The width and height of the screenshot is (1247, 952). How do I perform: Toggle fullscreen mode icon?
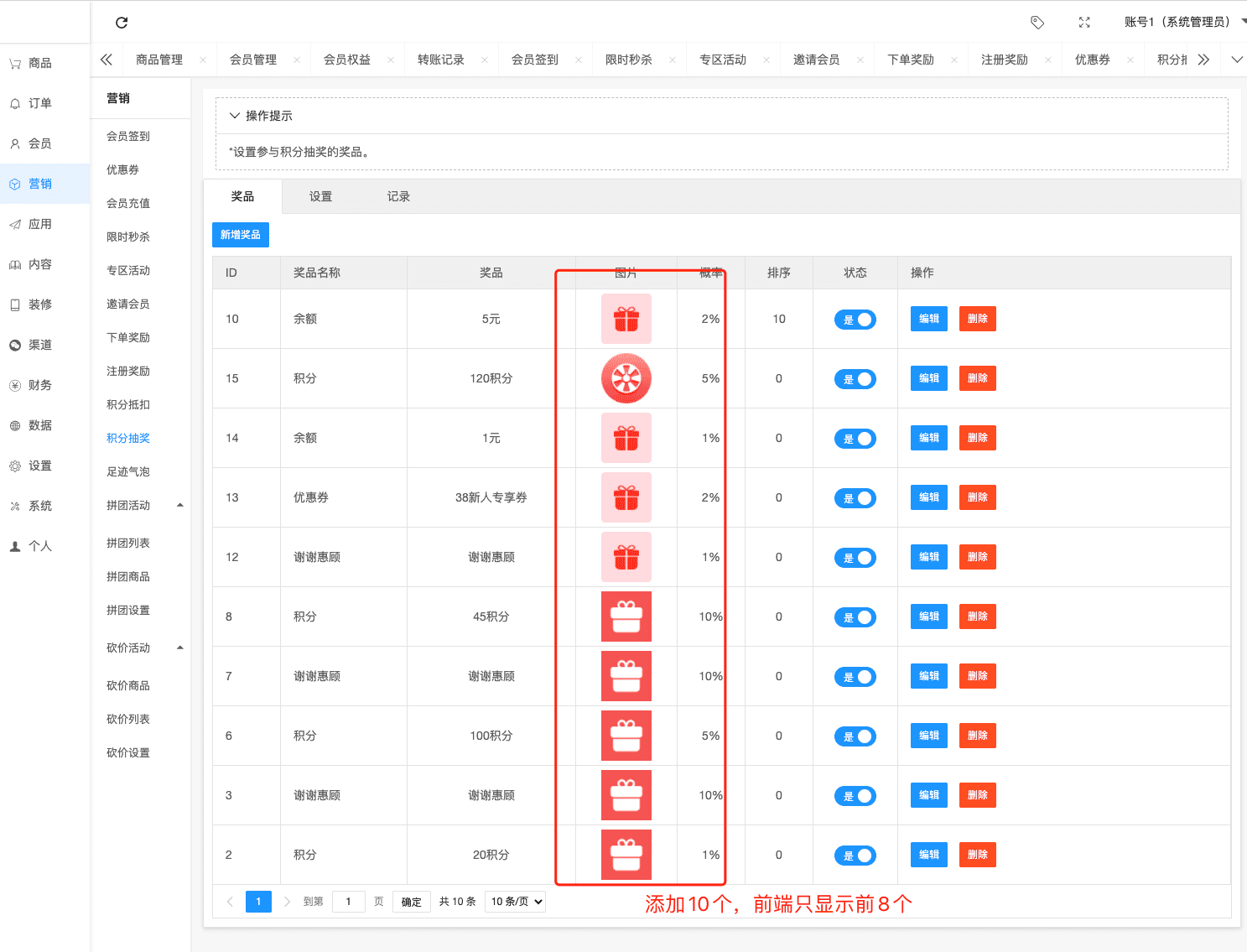pyautogui.click(x=1084, y=23)
